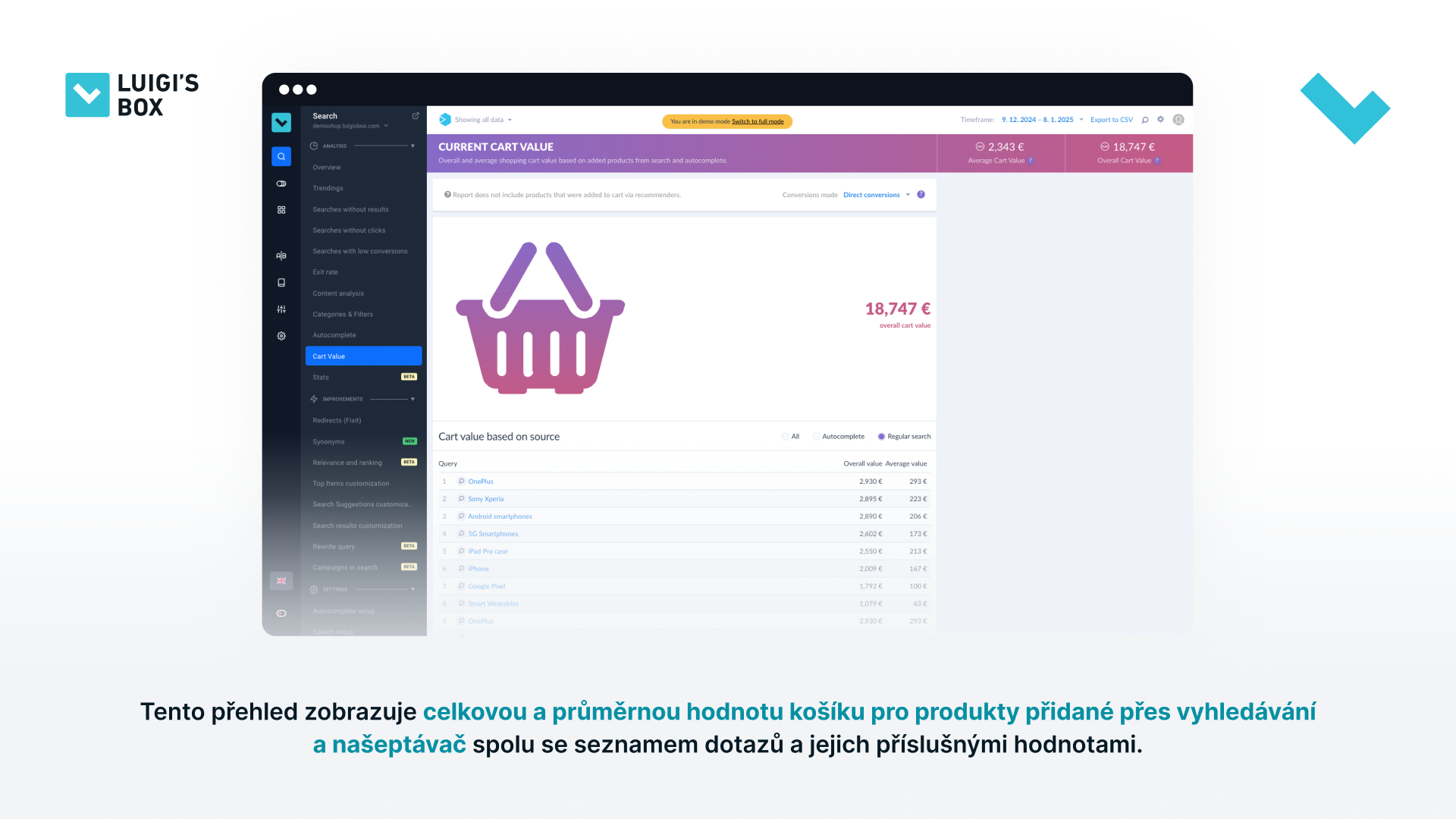Screen dimensions: 1456x819
Task: Open the grid-squares product icon in the rail
Action: pyautogui.click(x=281, y=210)
